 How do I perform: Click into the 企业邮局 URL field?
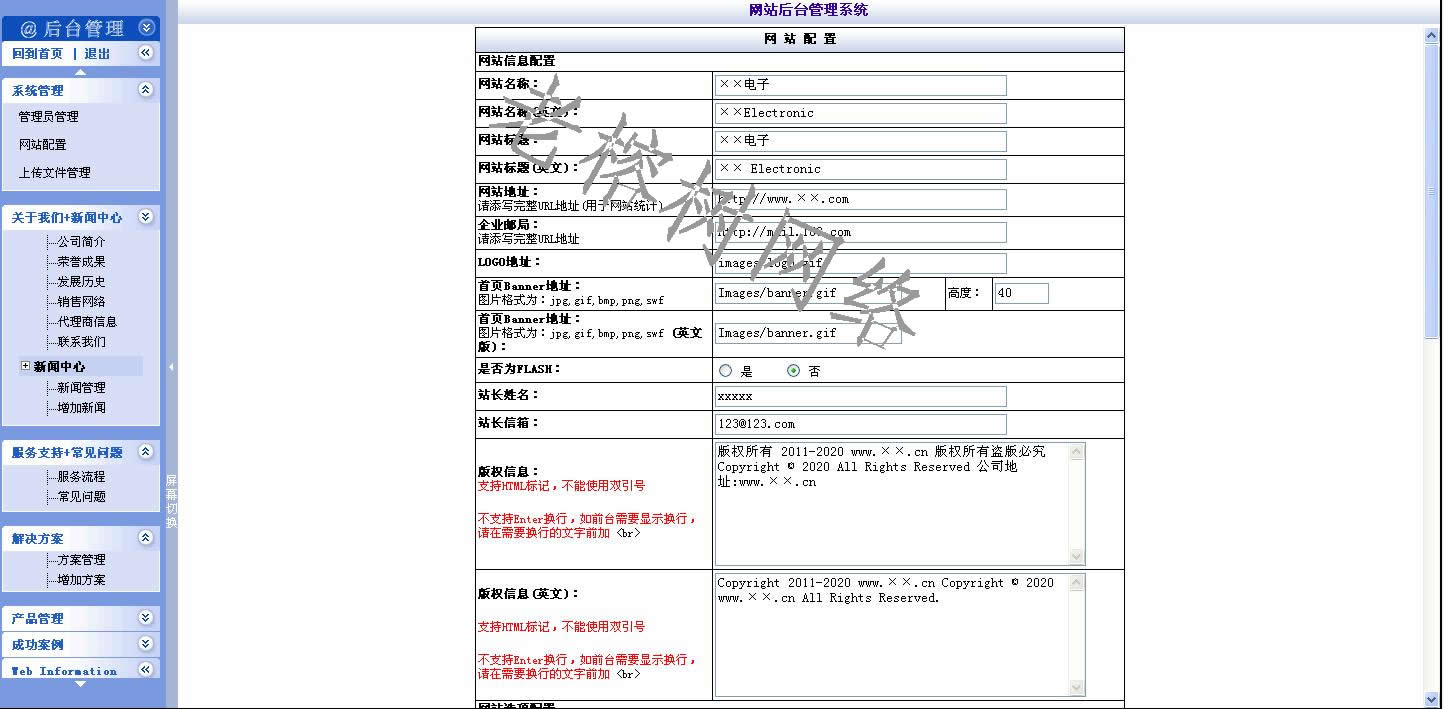[x=861, y=232]
